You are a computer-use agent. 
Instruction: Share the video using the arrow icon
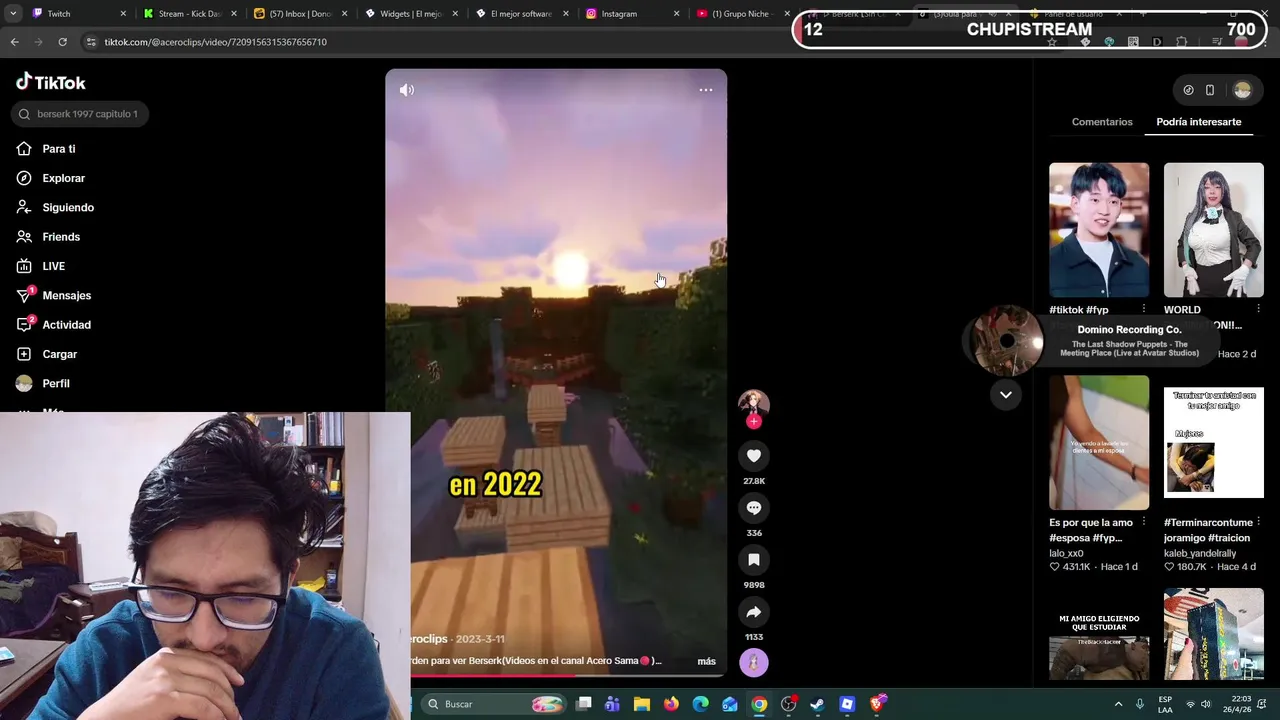(x=754, y=612)
